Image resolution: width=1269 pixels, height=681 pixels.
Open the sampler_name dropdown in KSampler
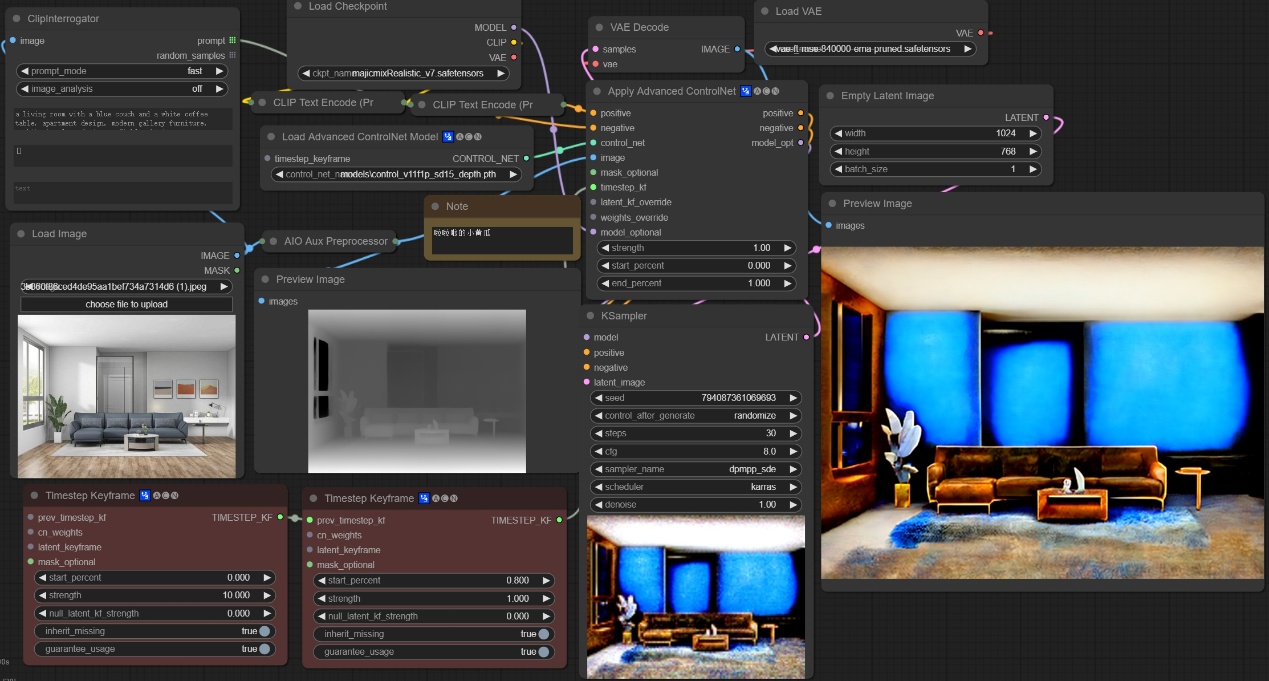click(x=695, y=469)
